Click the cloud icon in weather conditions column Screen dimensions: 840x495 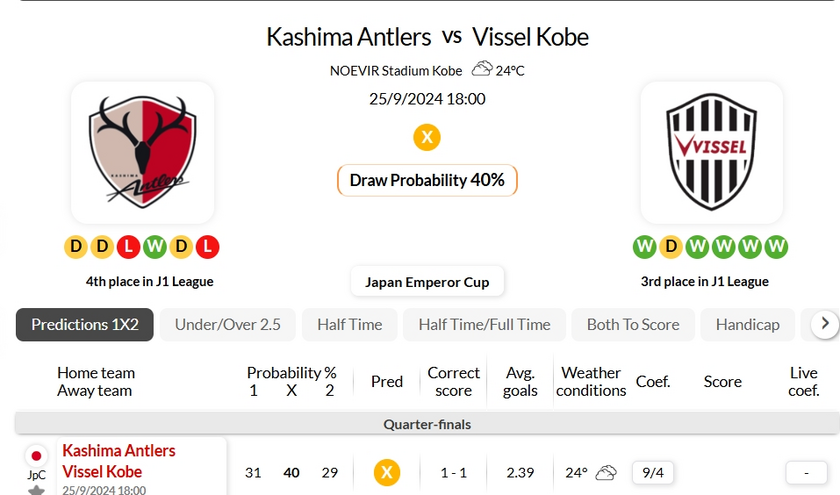point(606,472)
